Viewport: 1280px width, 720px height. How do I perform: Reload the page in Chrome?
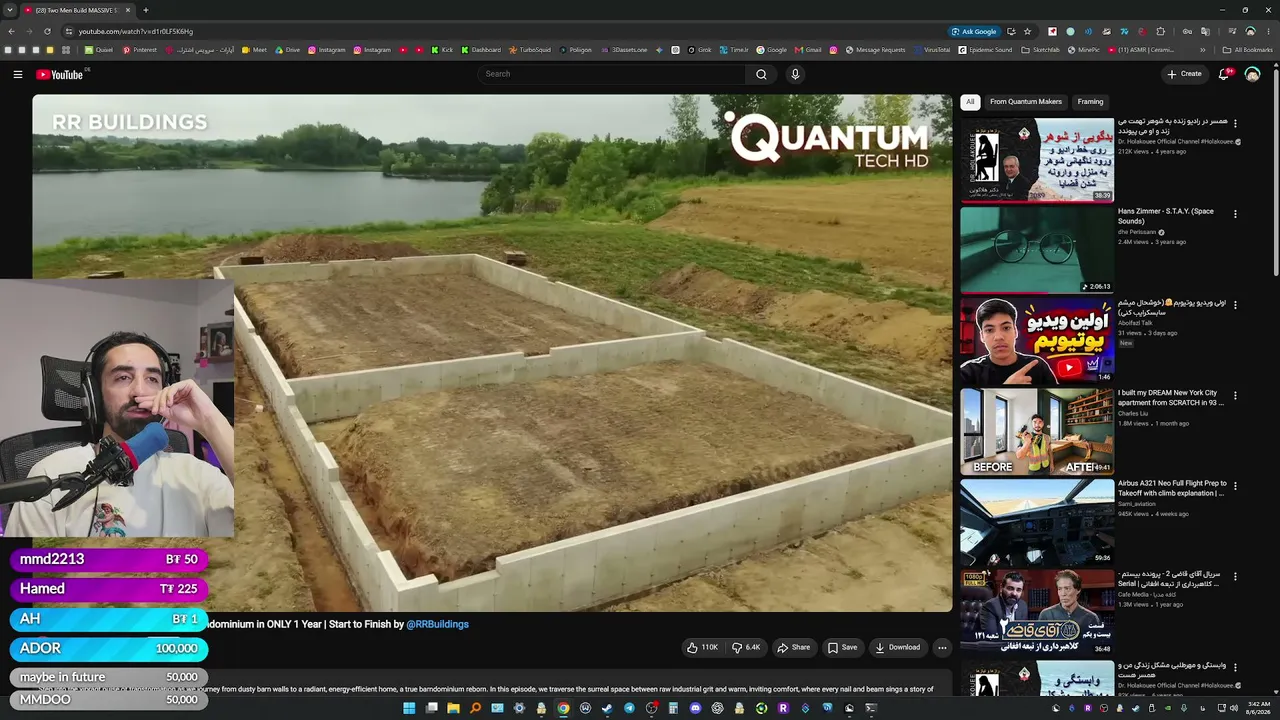click(x=47, y=31)
